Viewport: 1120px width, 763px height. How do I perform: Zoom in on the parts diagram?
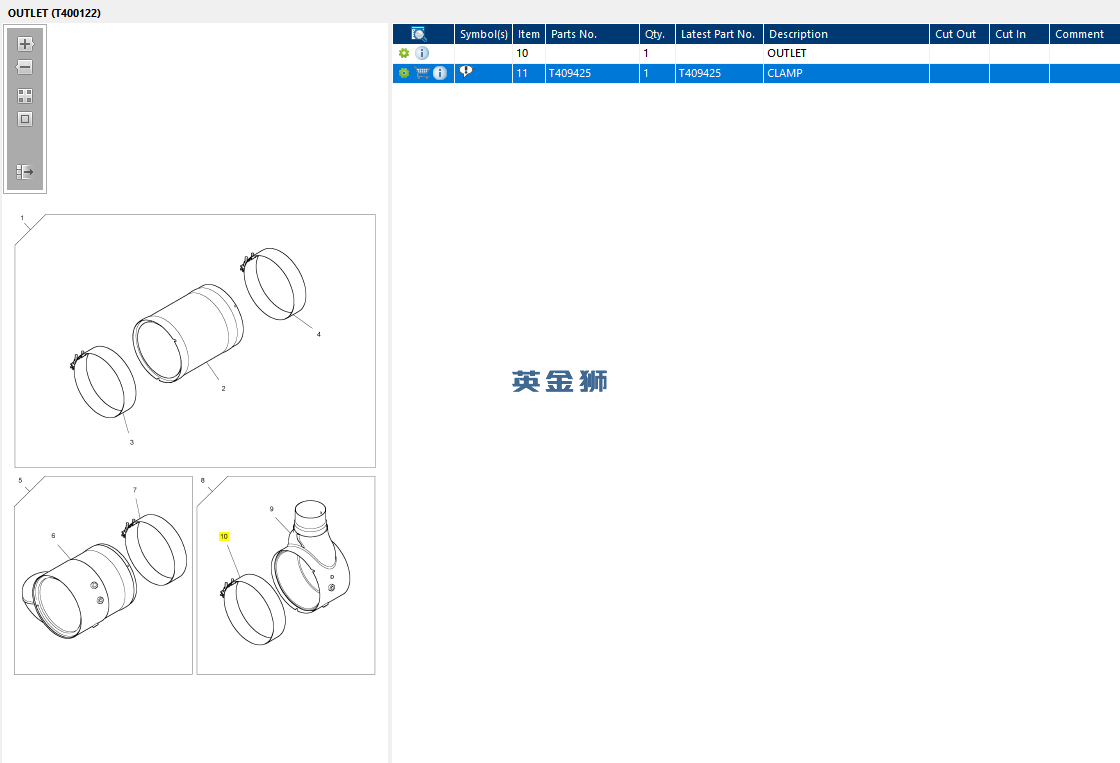point(25,44)
